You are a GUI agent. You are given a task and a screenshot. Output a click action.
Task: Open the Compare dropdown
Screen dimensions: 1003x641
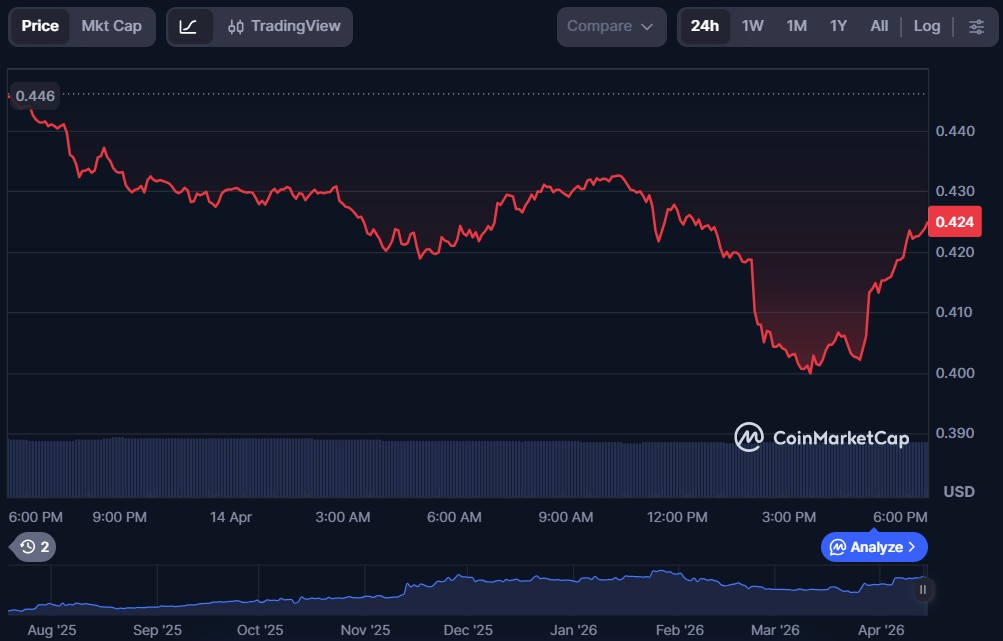click(610, 27)
